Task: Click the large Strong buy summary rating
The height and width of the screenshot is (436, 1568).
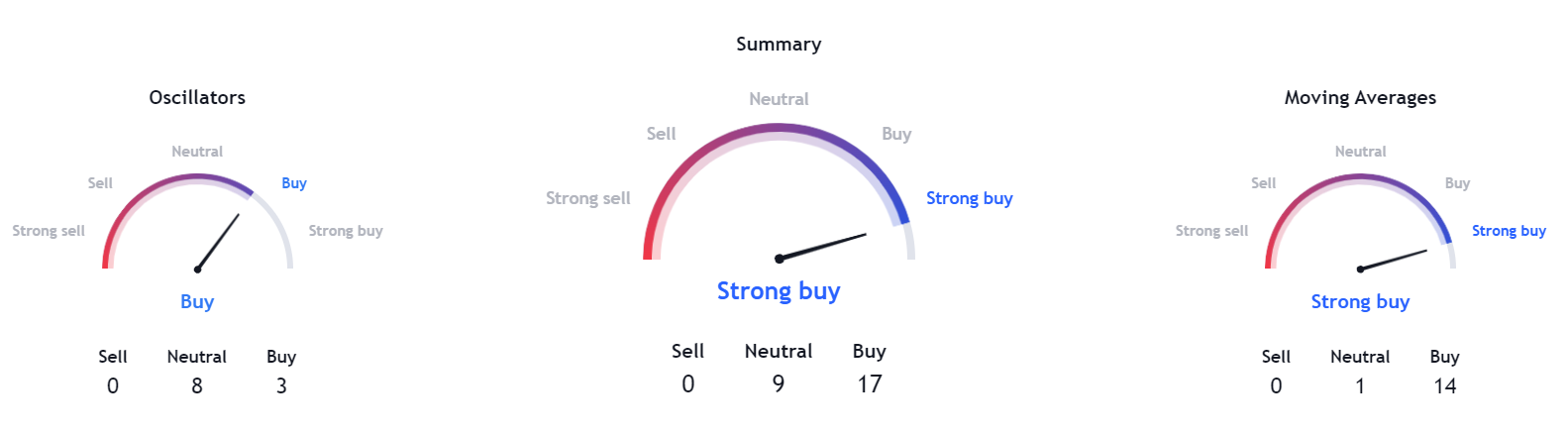Action: point(779,291)
